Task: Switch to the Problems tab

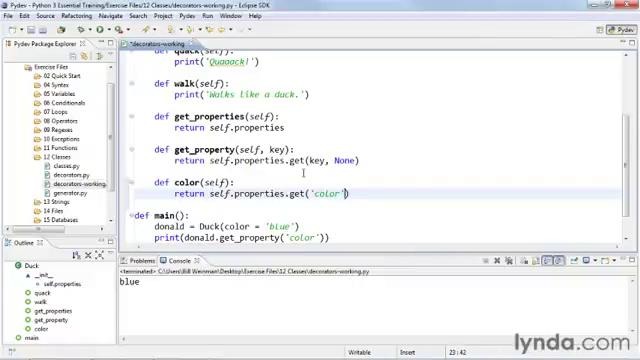Action: [138, 261]
